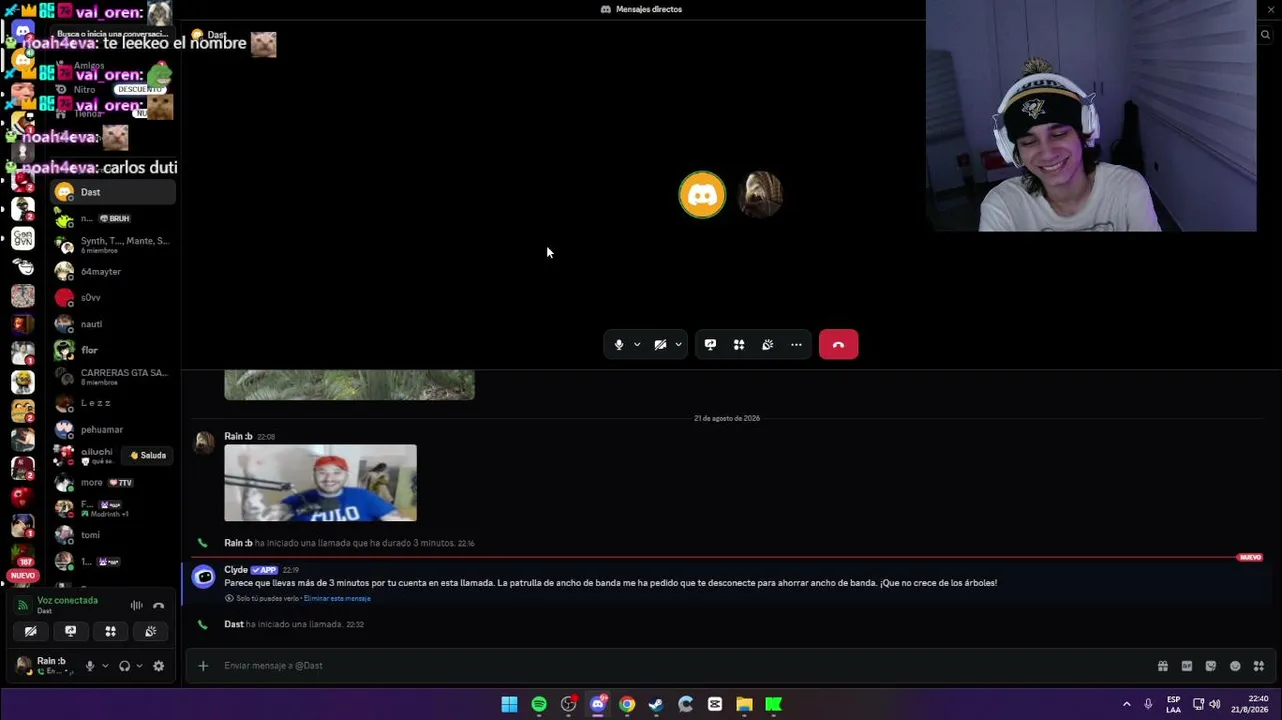1282x720 pixels.
Task: Start an activity from the call controls
Action: point(739,345)
